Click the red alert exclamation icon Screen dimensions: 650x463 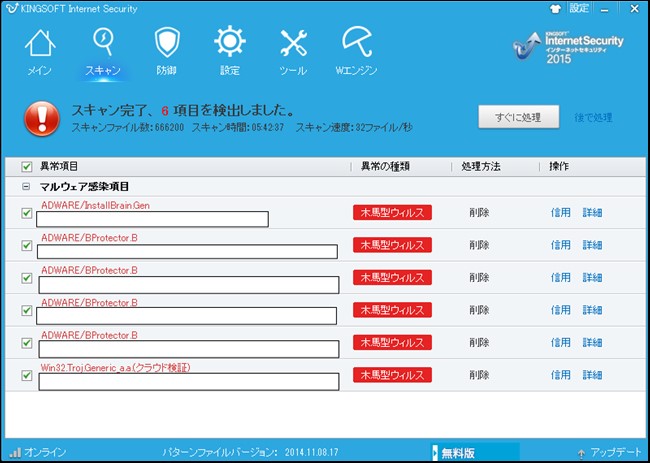[42, 118]
